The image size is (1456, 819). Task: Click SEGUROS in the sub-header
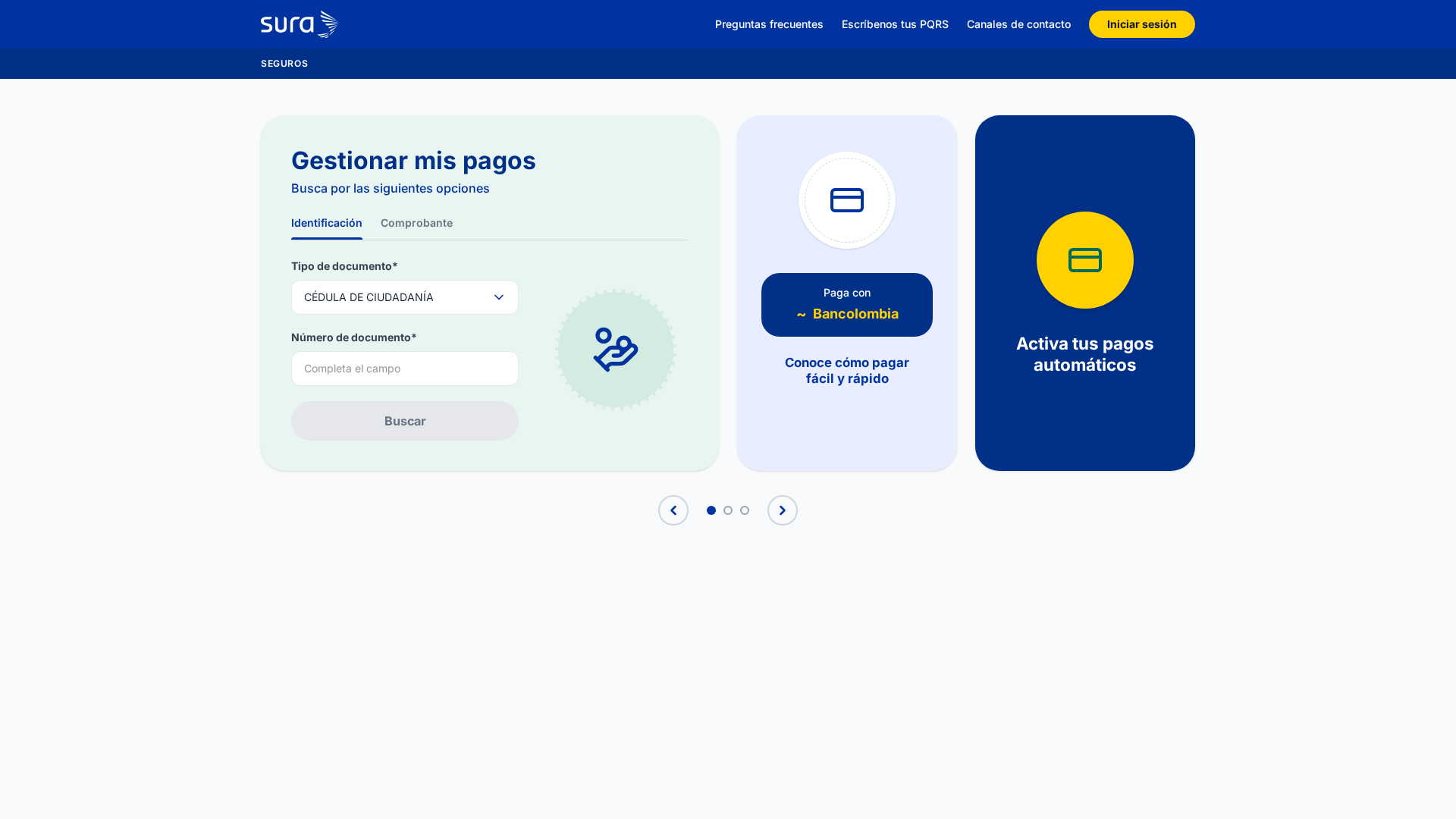click(284, 64)
